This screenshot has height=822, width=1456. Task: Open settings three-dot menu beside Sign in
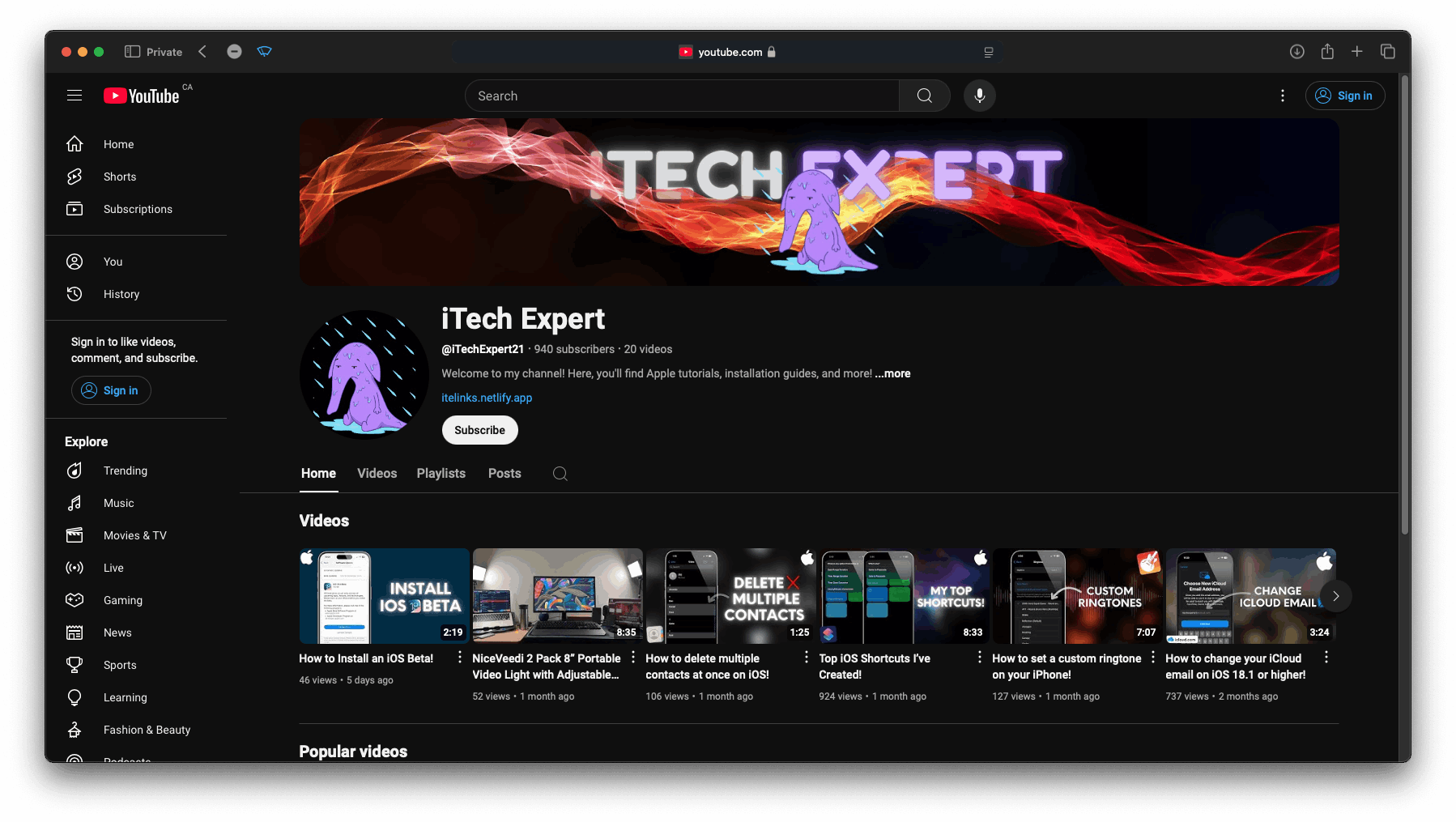click(x=1282, y=96)
